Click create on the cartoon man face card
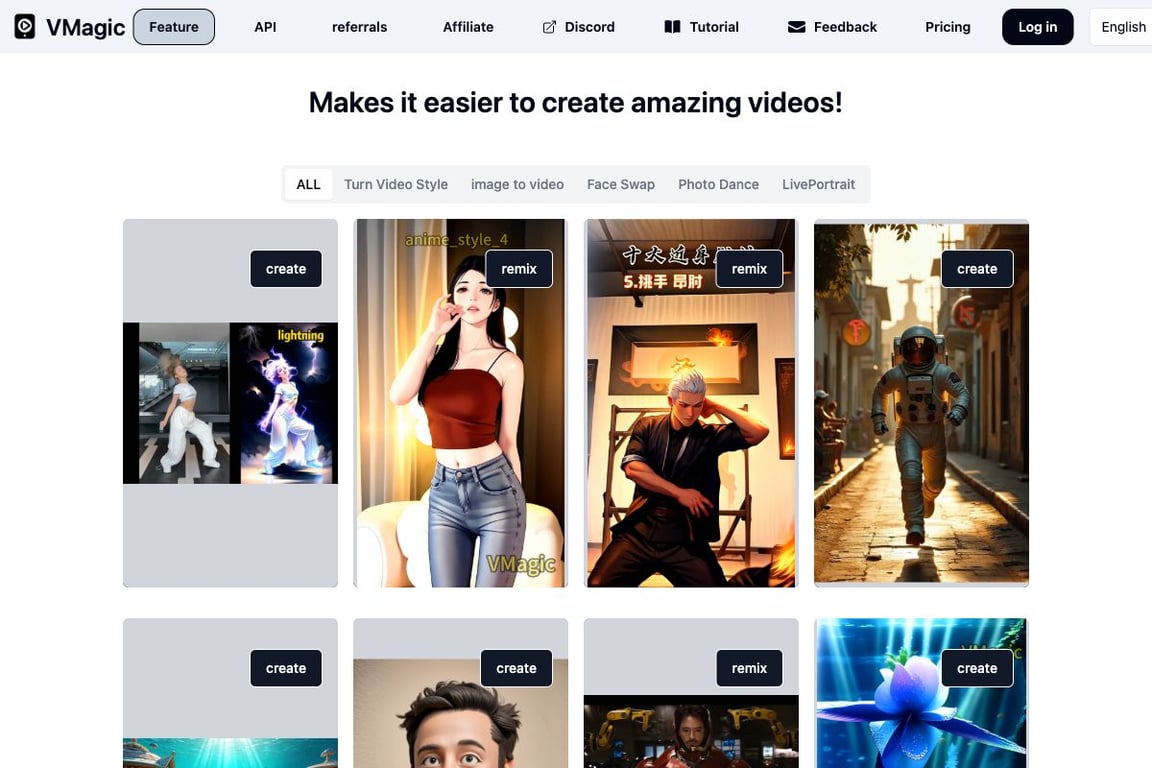The width and height of the screenshot is (1152, 768). (516, 668)
